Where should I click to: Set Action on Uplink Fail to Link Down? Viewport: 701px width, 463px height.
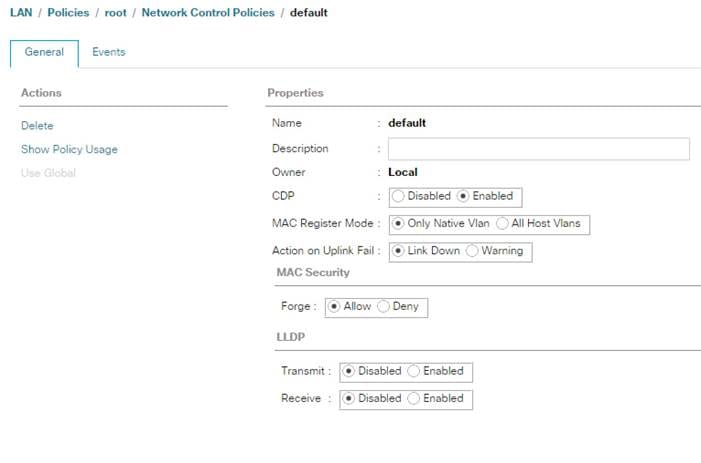tap(398, 251)
